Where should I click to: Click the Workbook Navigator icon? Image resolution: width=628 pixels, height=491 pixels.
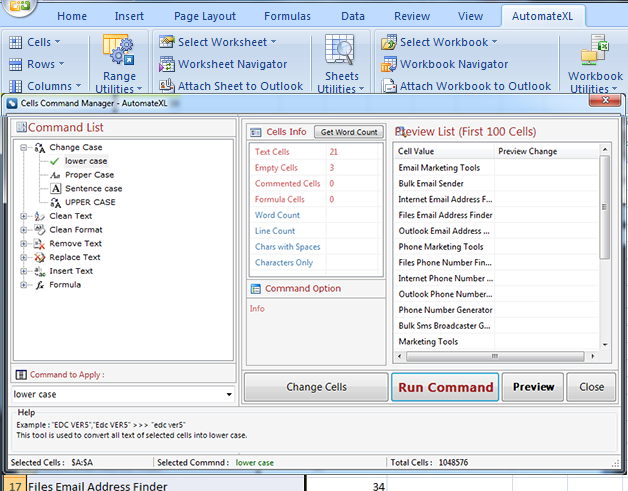pos(389,64)
